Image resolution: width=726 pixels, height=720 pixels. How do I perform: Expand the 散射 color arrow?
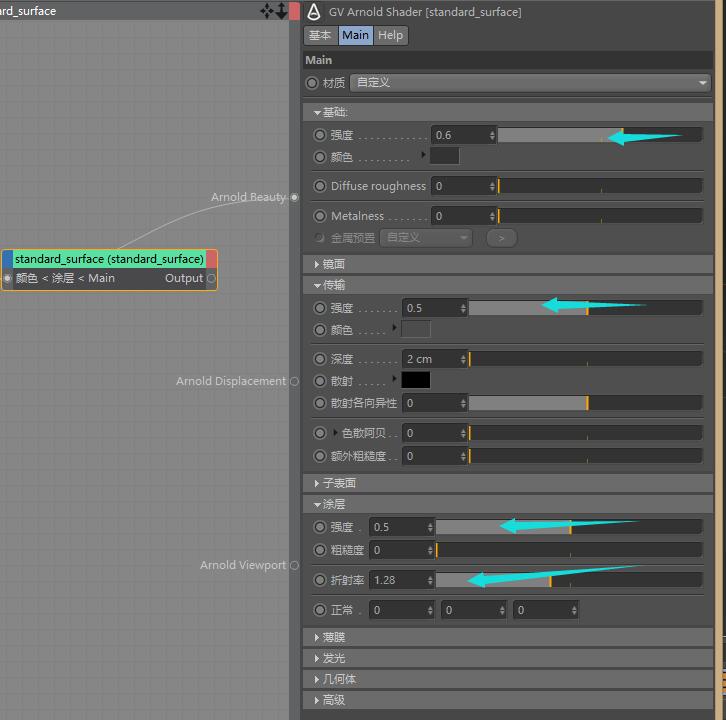pyautogui.click(x=394, y=378)
